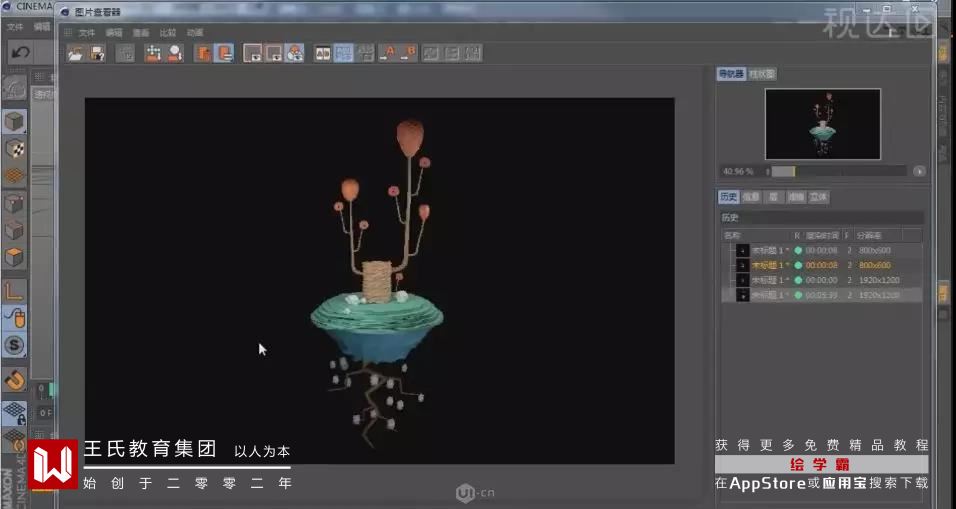Open the 编辑 menu in Picture Viewer
This screenshot has height=509, width=956.
[x=114, y=33]
